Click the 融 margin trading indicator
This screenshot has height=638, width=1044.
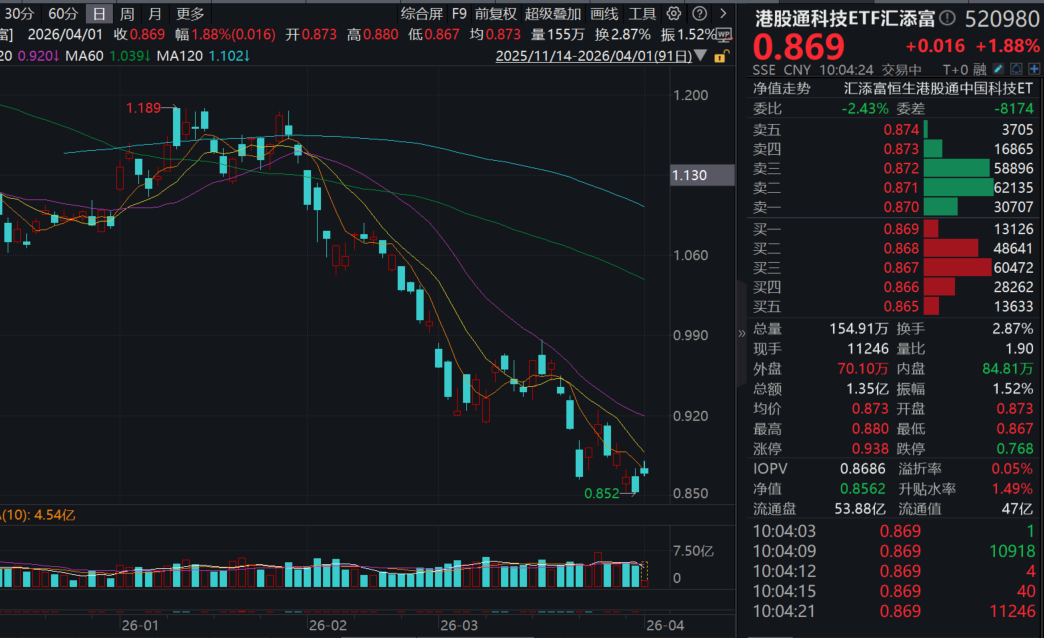coord(980,69)
